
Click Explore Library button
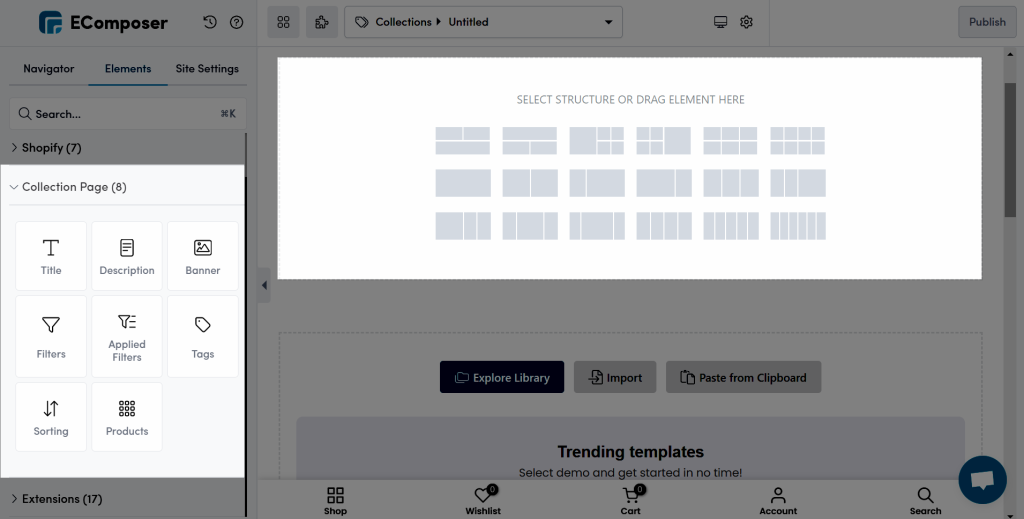(x=502, y=377)
